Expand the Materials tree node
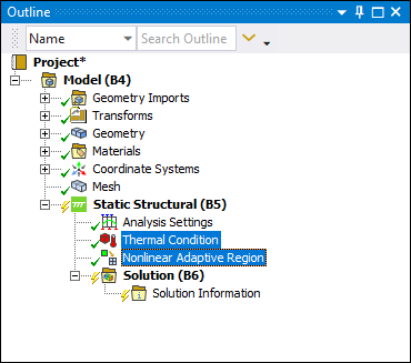This screenshot has height=363, width=411. coord(45,151)
